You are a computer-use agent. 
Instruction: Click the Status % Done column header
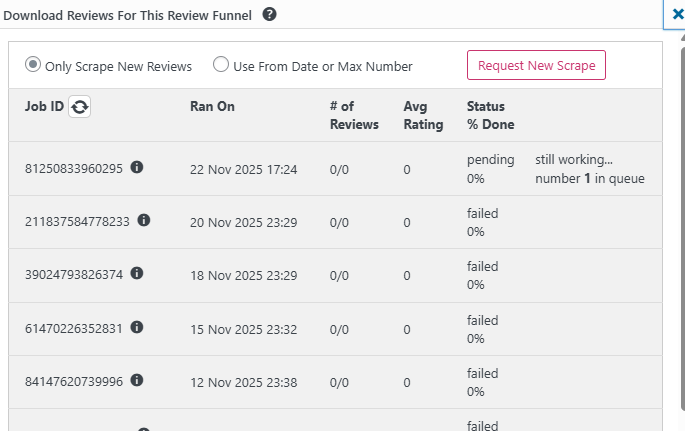click(490, 115)
